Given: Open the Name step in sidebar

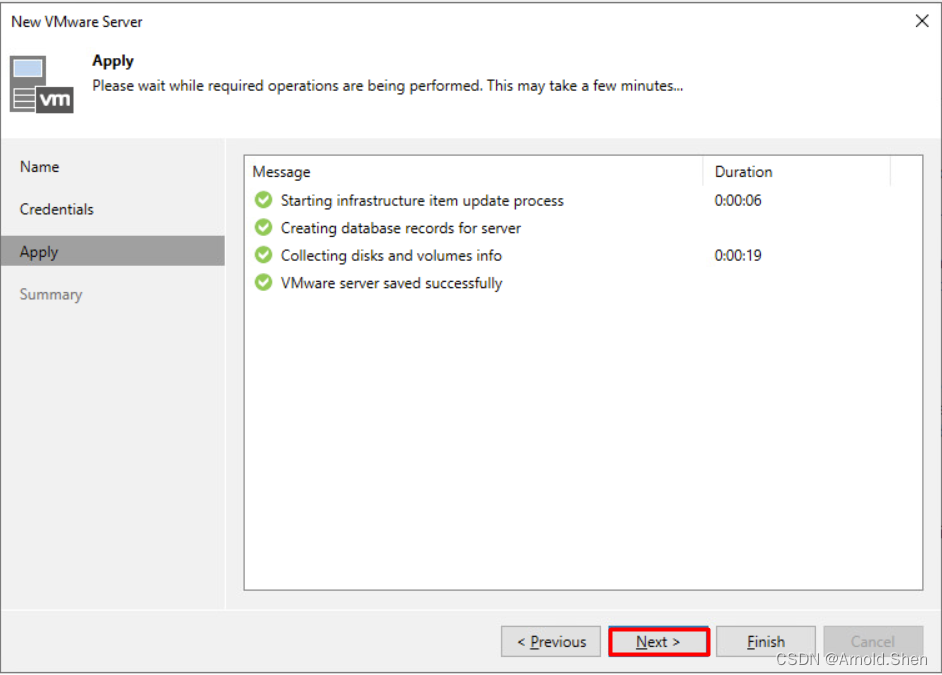Looking at the screenshot, I should pos(40,166).
